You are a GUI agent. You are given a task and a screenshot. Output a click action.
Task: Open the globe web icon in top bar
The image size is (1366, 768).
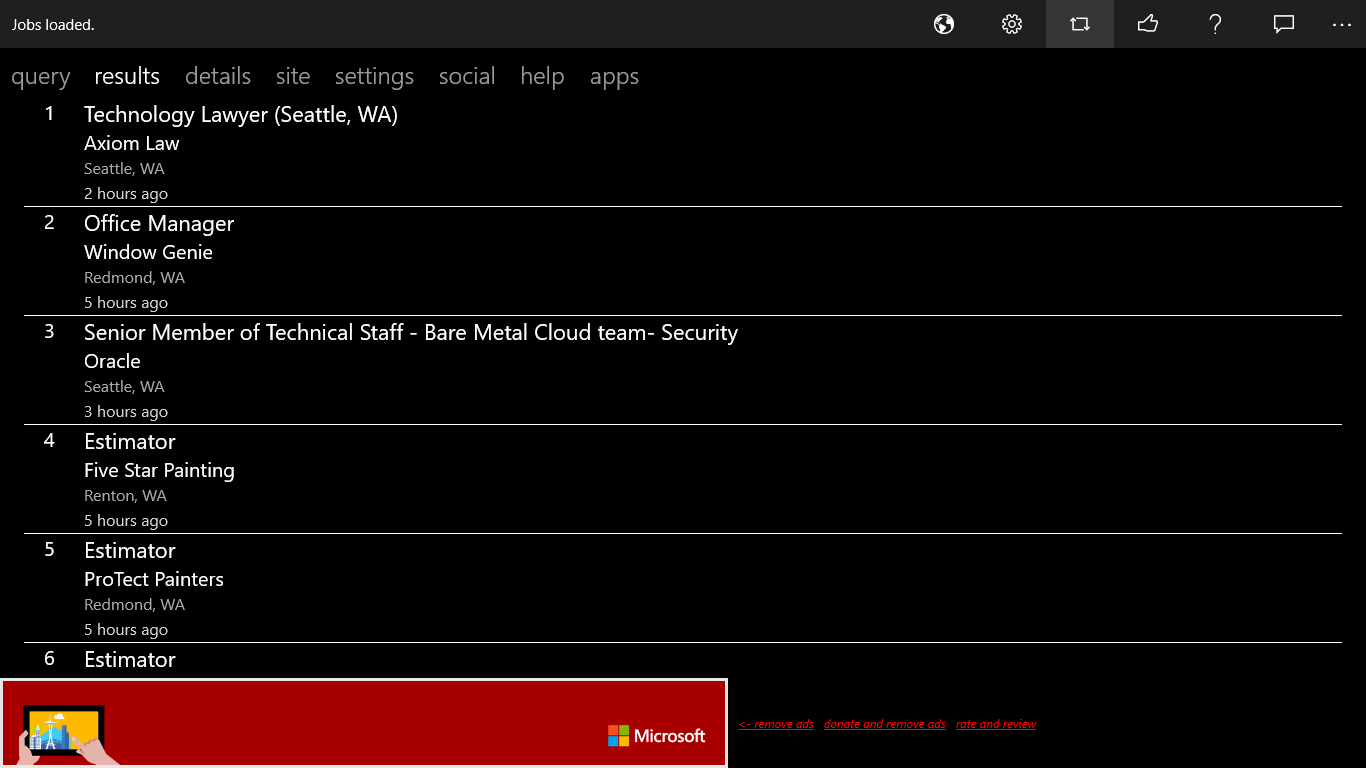pyautogui.click(x=944, y=24)
